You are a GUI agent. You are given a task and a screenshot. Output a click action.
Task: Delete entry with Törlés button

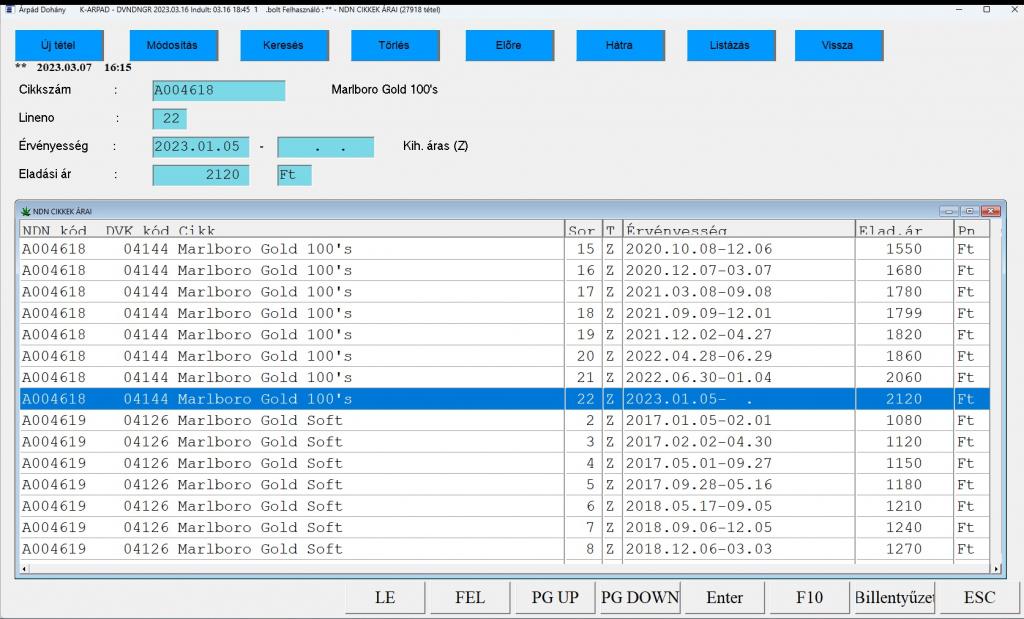[395, 45]
